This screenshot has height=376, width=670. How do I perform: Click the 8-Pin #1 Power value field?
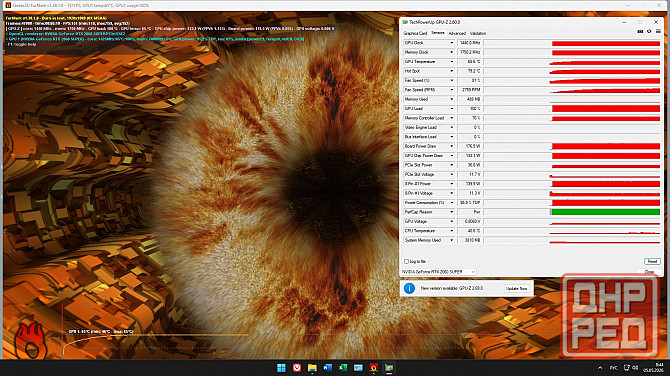[x=469, y=184]
